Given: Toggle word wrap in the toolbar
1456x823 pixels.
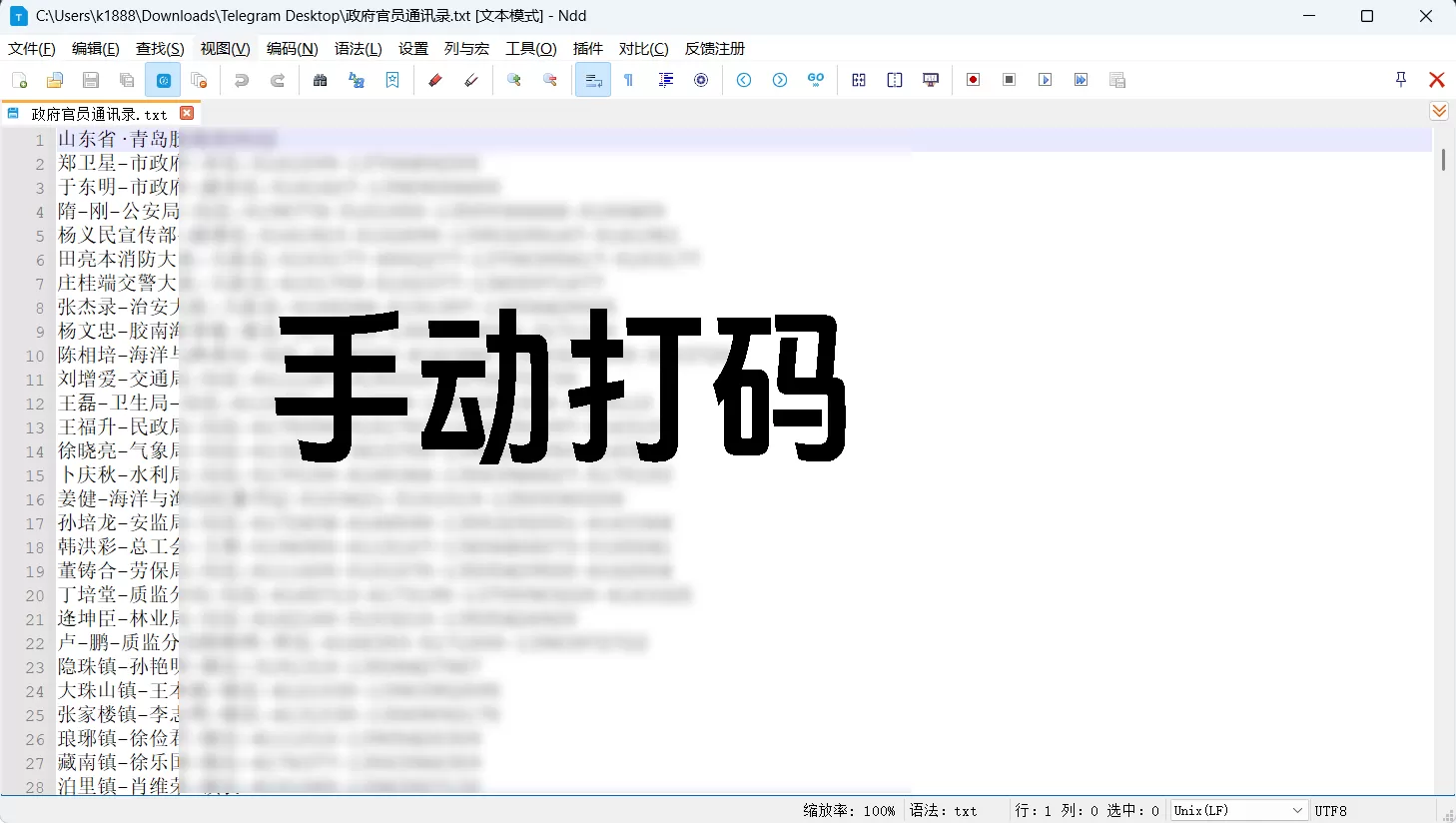Looking at the screenshot, I should tap(593, 80).
